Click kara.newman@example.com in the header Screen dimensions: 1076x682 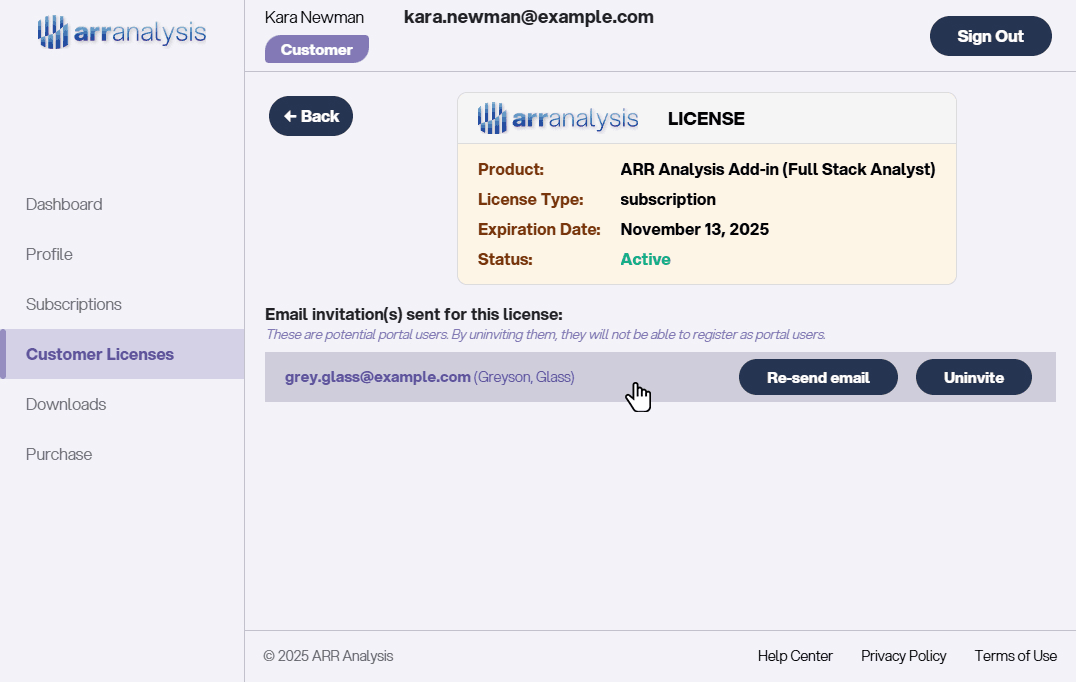pyautogui.click(x=528, y=17)
